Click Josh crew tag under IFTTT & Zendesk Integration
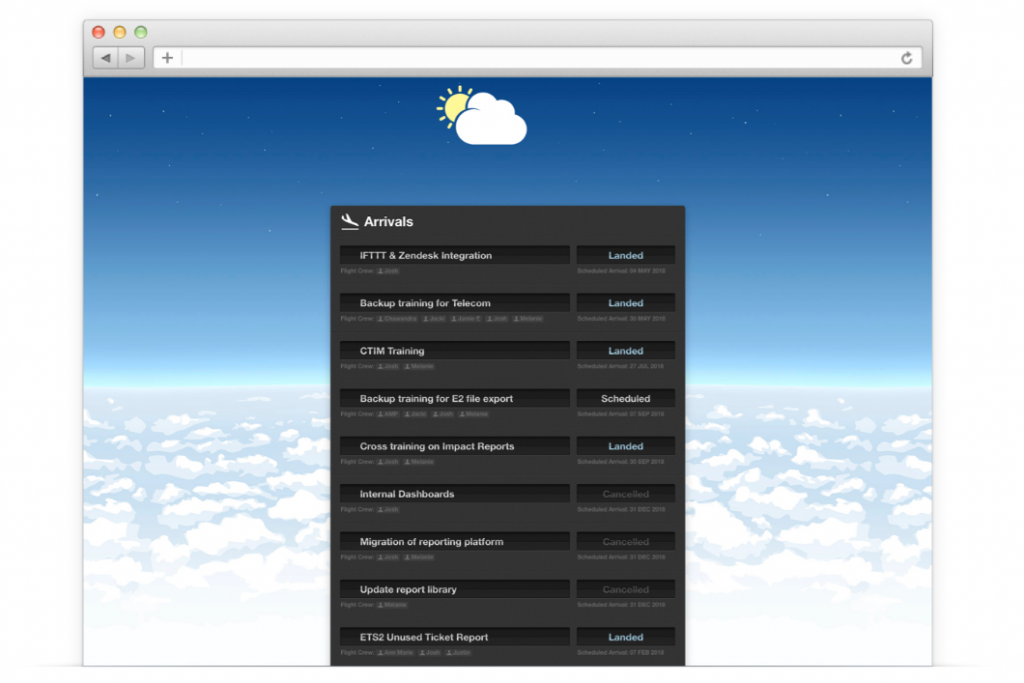This screenshot has width=1024, height=683. 388,271
